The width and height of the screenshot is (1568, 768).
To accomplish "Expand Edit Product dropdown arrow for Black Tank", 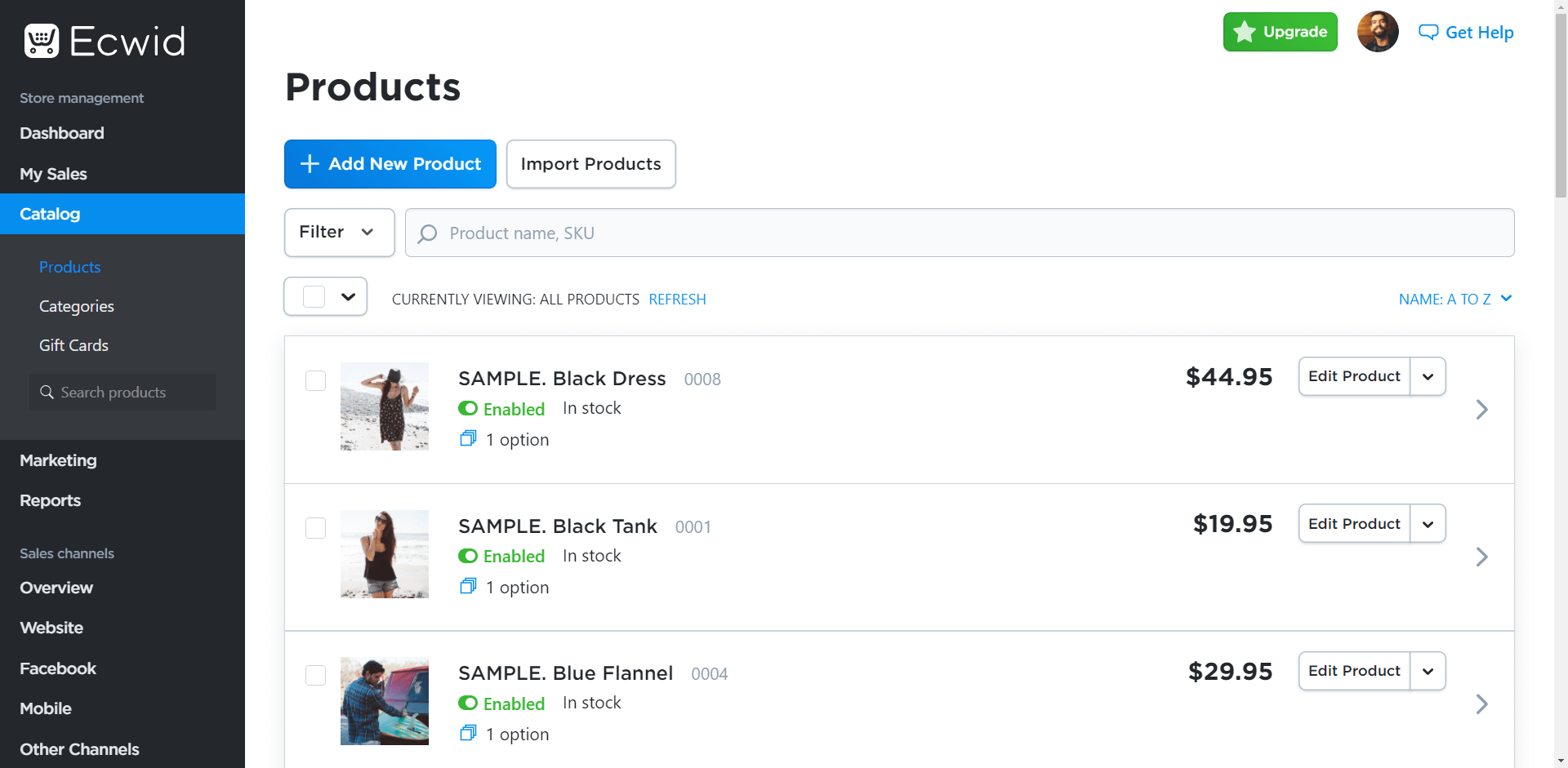I will tap(1428, 524).
